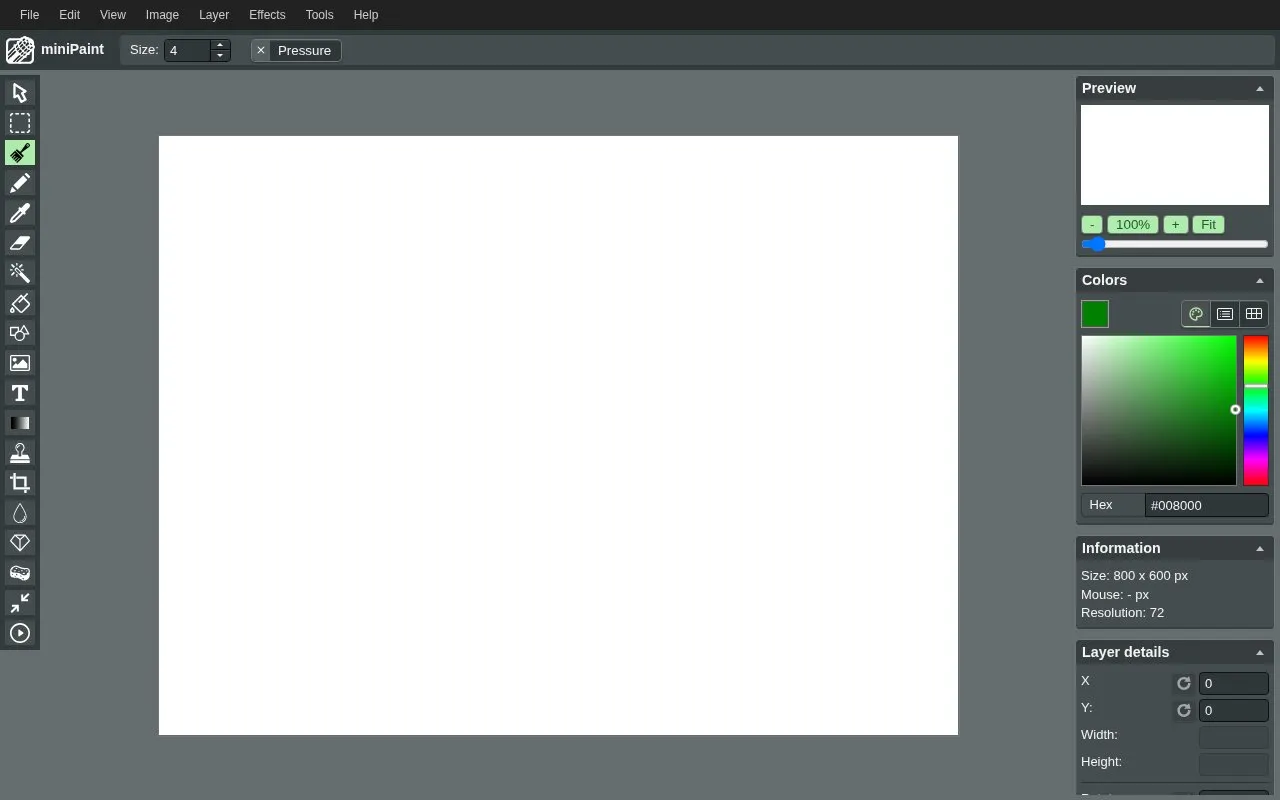
Task: Toggle the Pressure option
Action: click(x=296, y=50)
